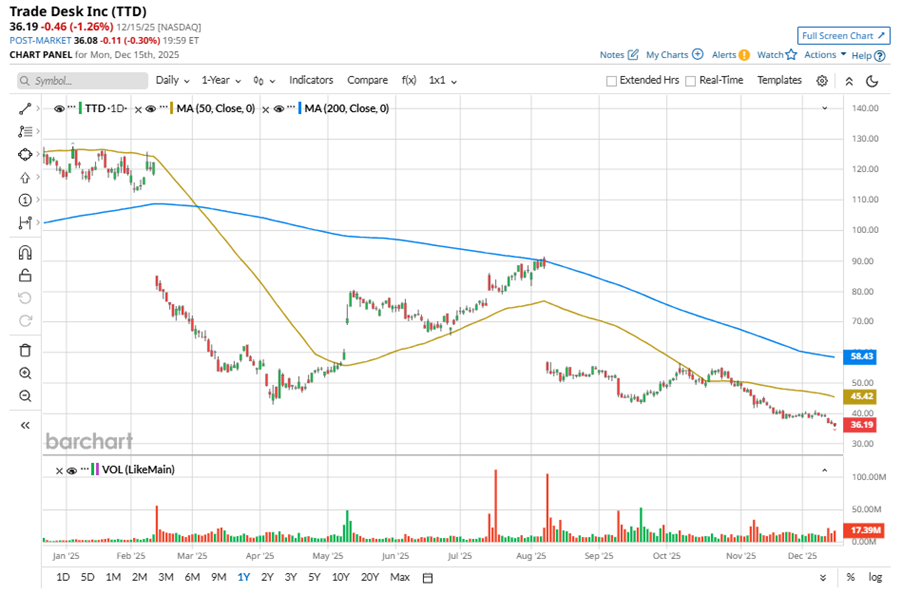Screen dimensions: 902x595
Task: Zoom in on the chart
Action: [x=25, y=373]
